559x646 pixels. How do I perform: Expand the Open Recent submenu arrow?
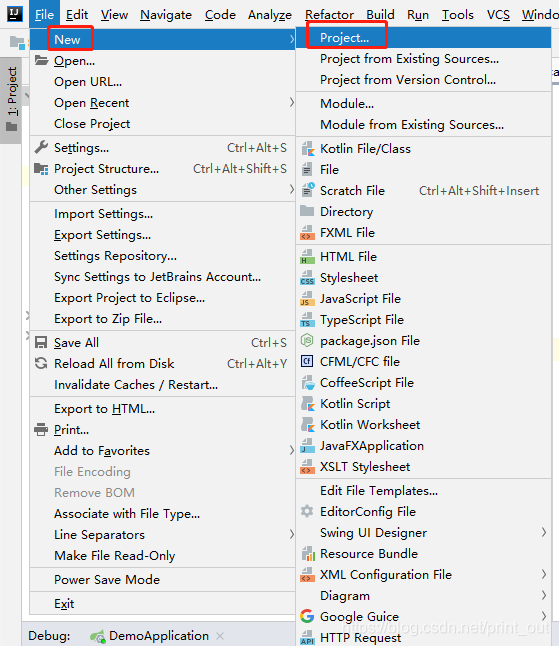point(292,102)
